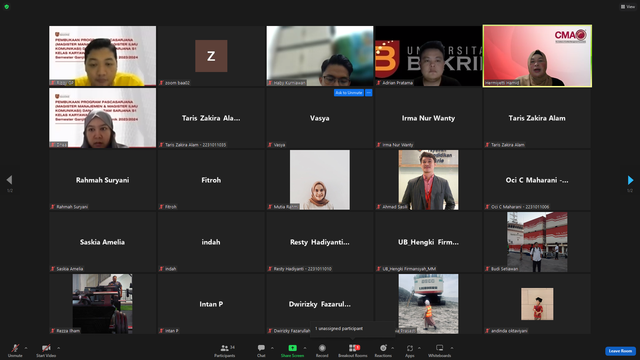Image resolution: width=640 pixels, height=360 pixels.
Task: Select the active speaker tile with CMA background
Action: coord(537,56)
